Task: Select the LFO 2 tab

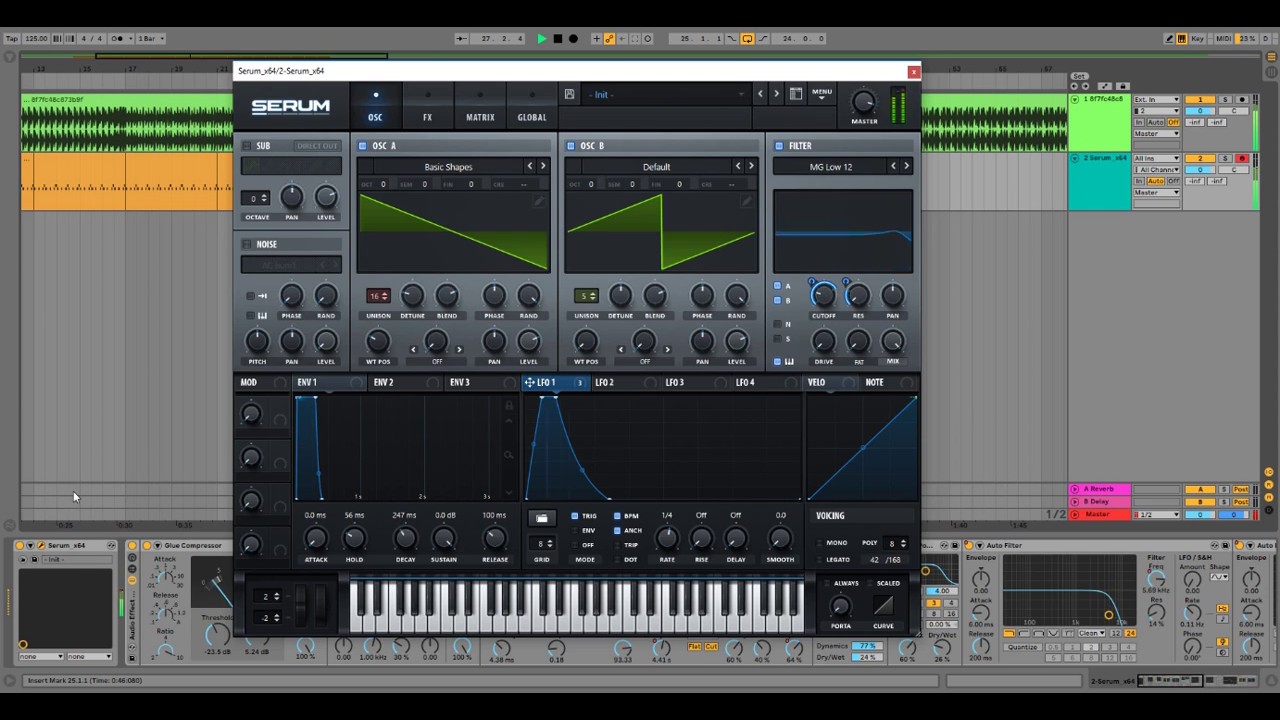Action: pyautogui.click(x=604, y=382)
